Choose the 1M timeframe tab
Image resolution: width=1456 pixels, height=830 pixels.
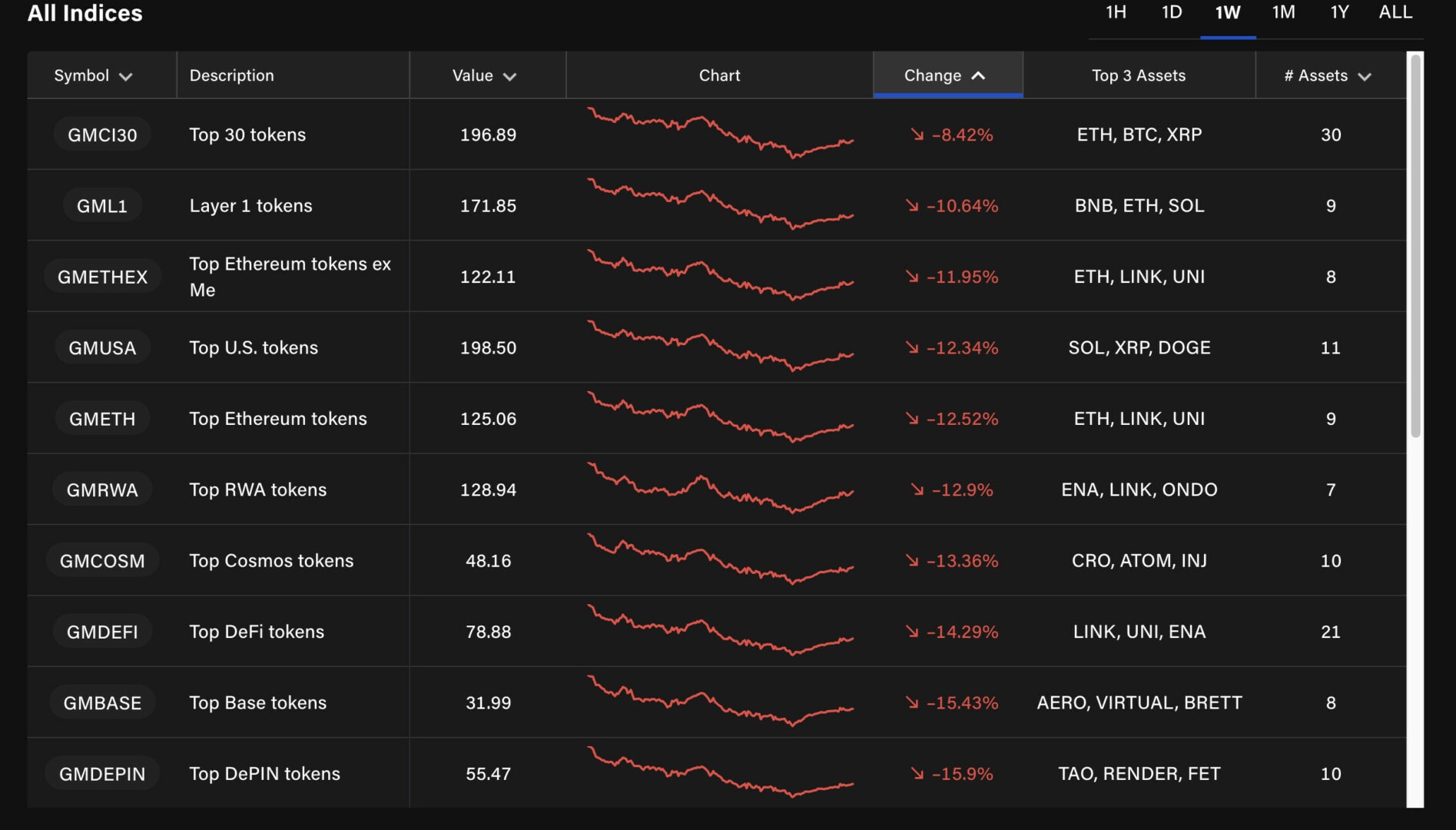(1283, 12)
